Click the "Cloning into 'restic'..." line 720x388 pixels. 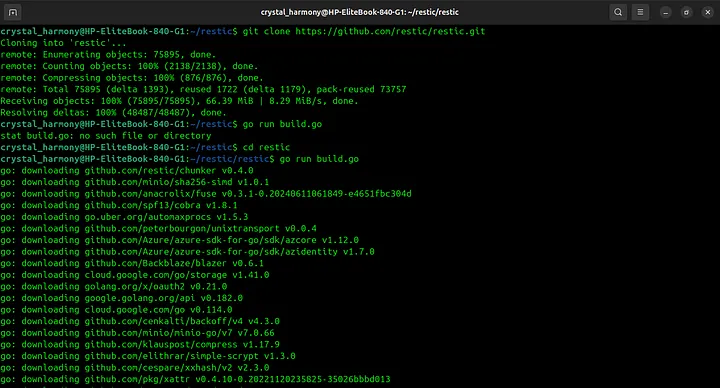(x=63, y=43)
